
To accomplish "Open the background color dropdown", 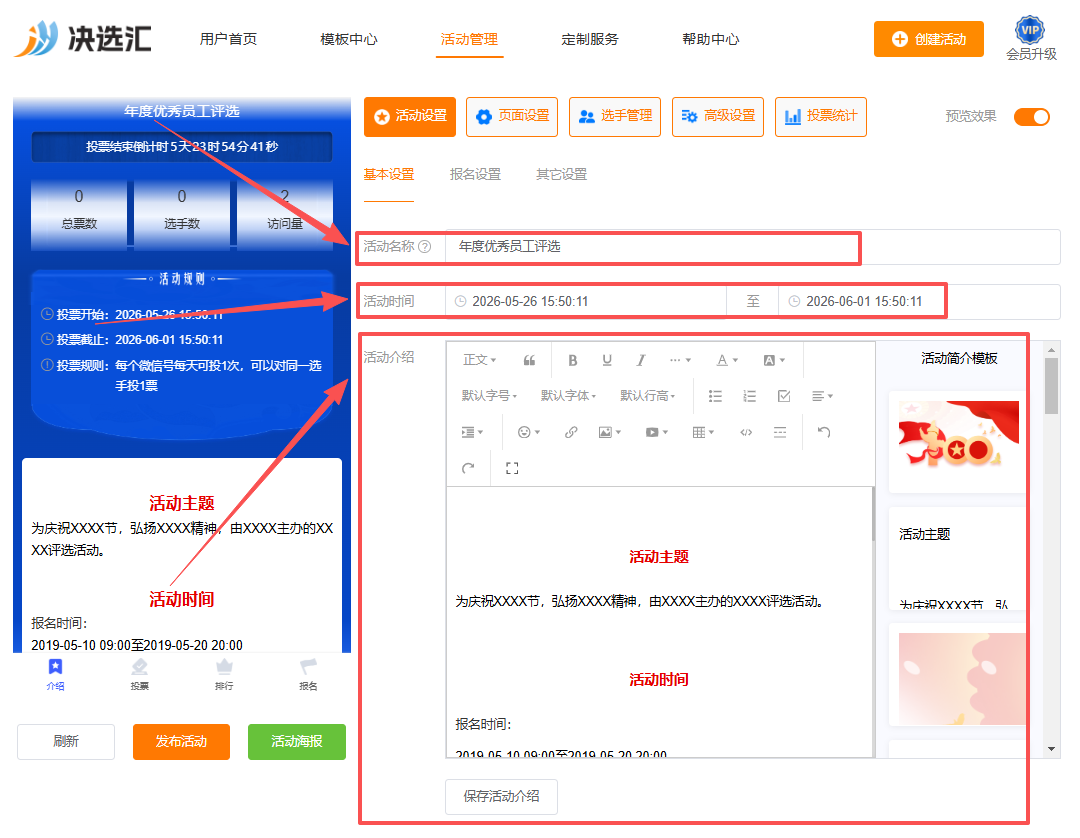I will [774, 360].
